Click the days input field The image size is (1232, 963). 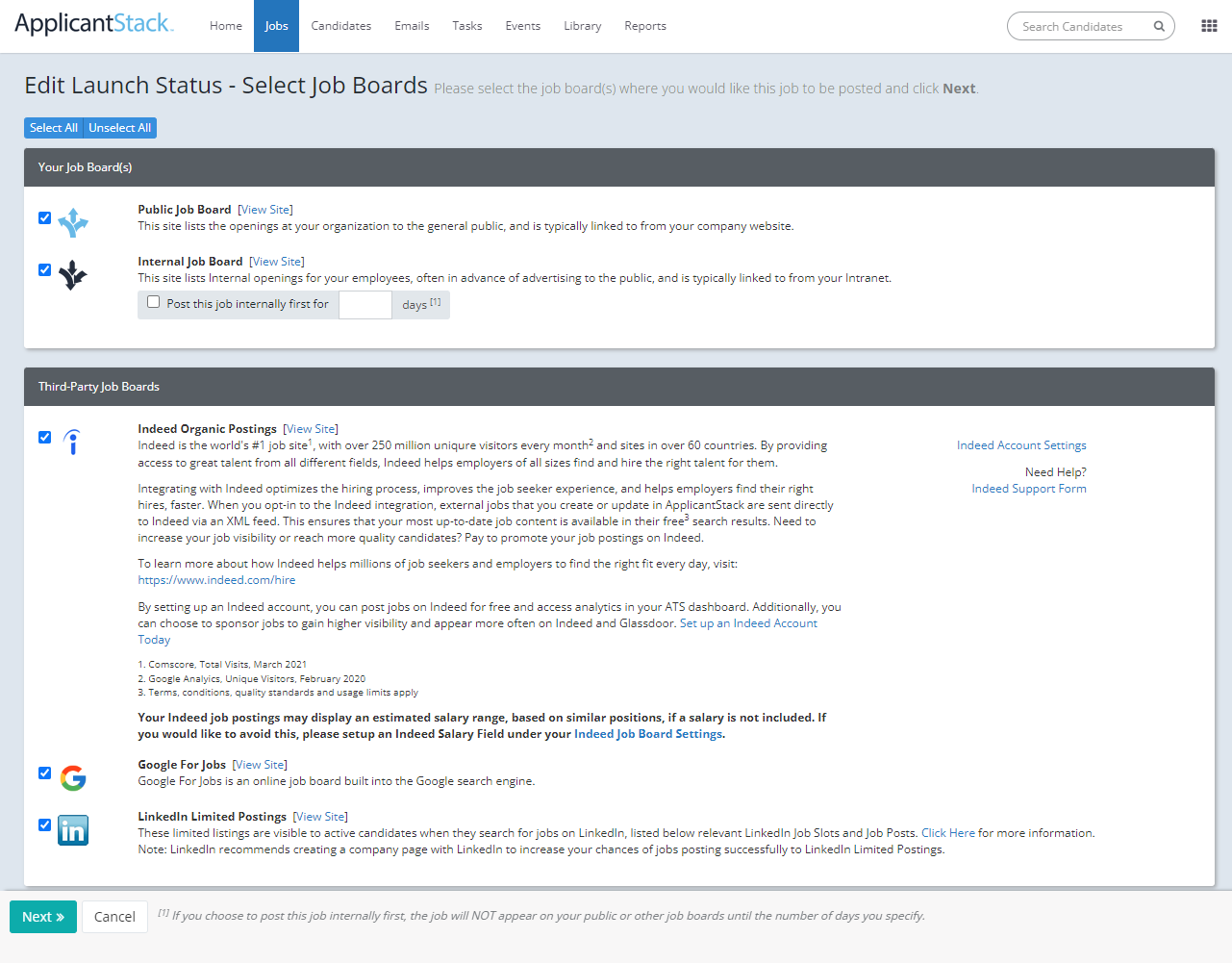(365, 303)
